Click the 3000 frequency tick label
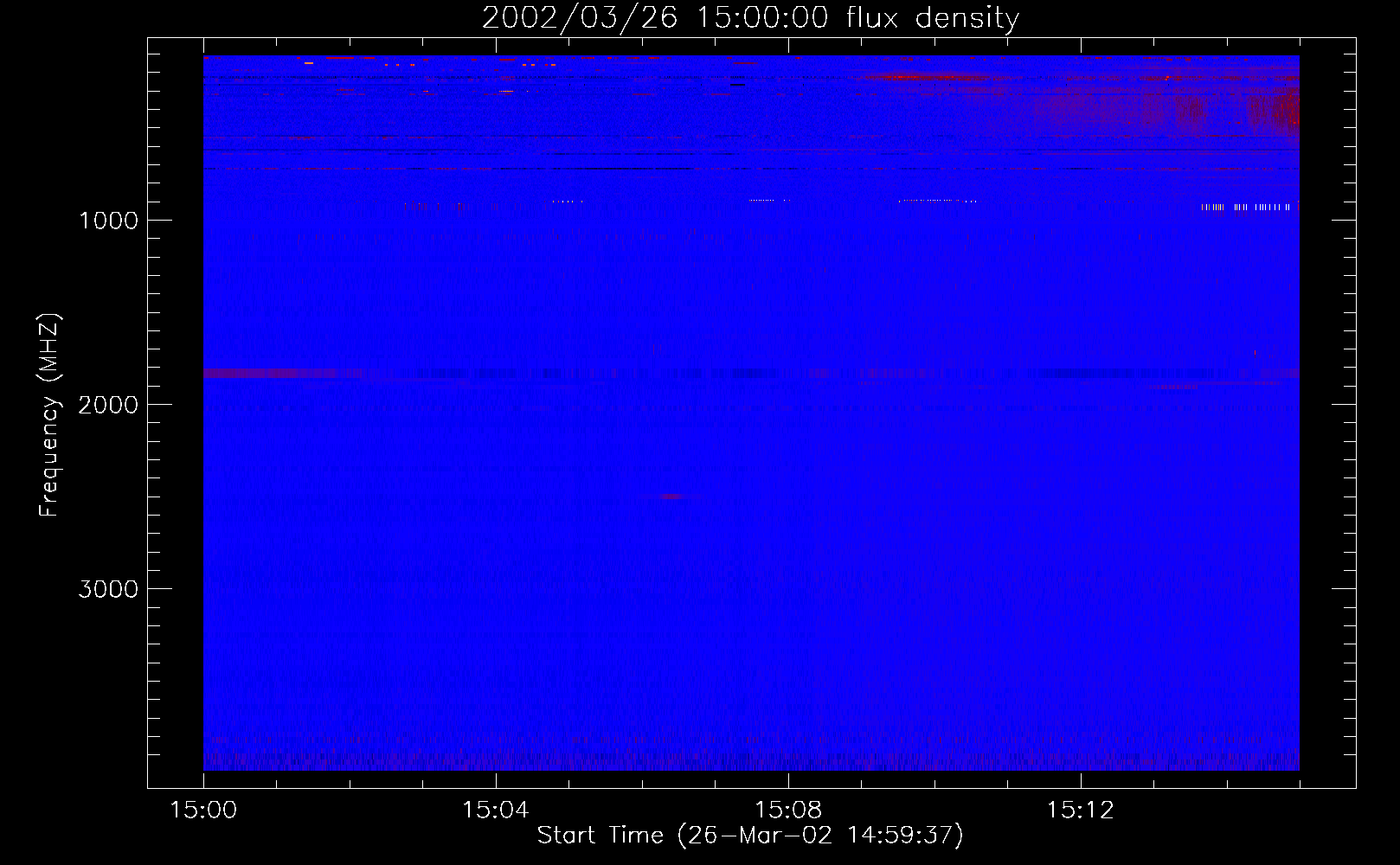The height and width of the screenshot is (865, 1400). (108, 589)
